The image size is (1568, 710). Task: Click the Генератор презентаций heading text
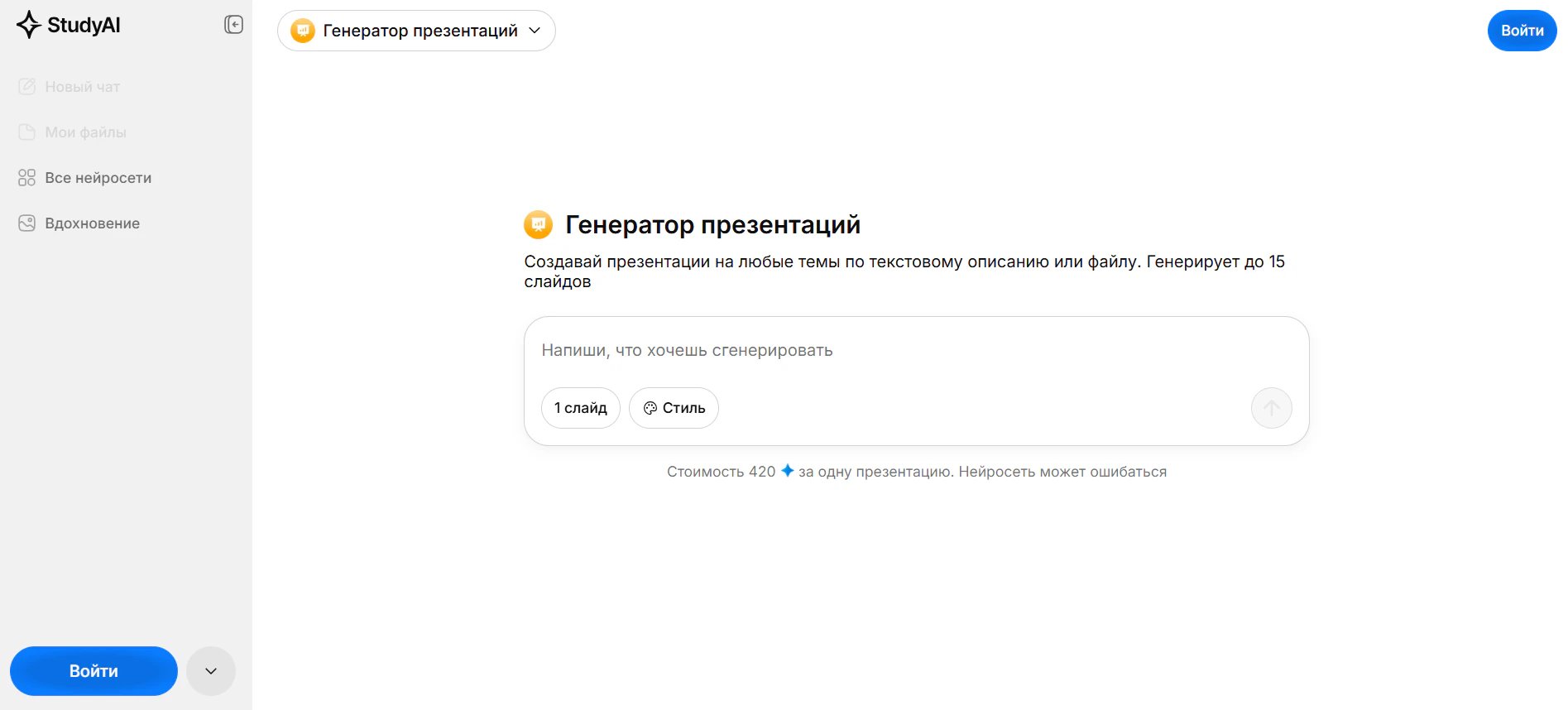click(x=713, y=224)
